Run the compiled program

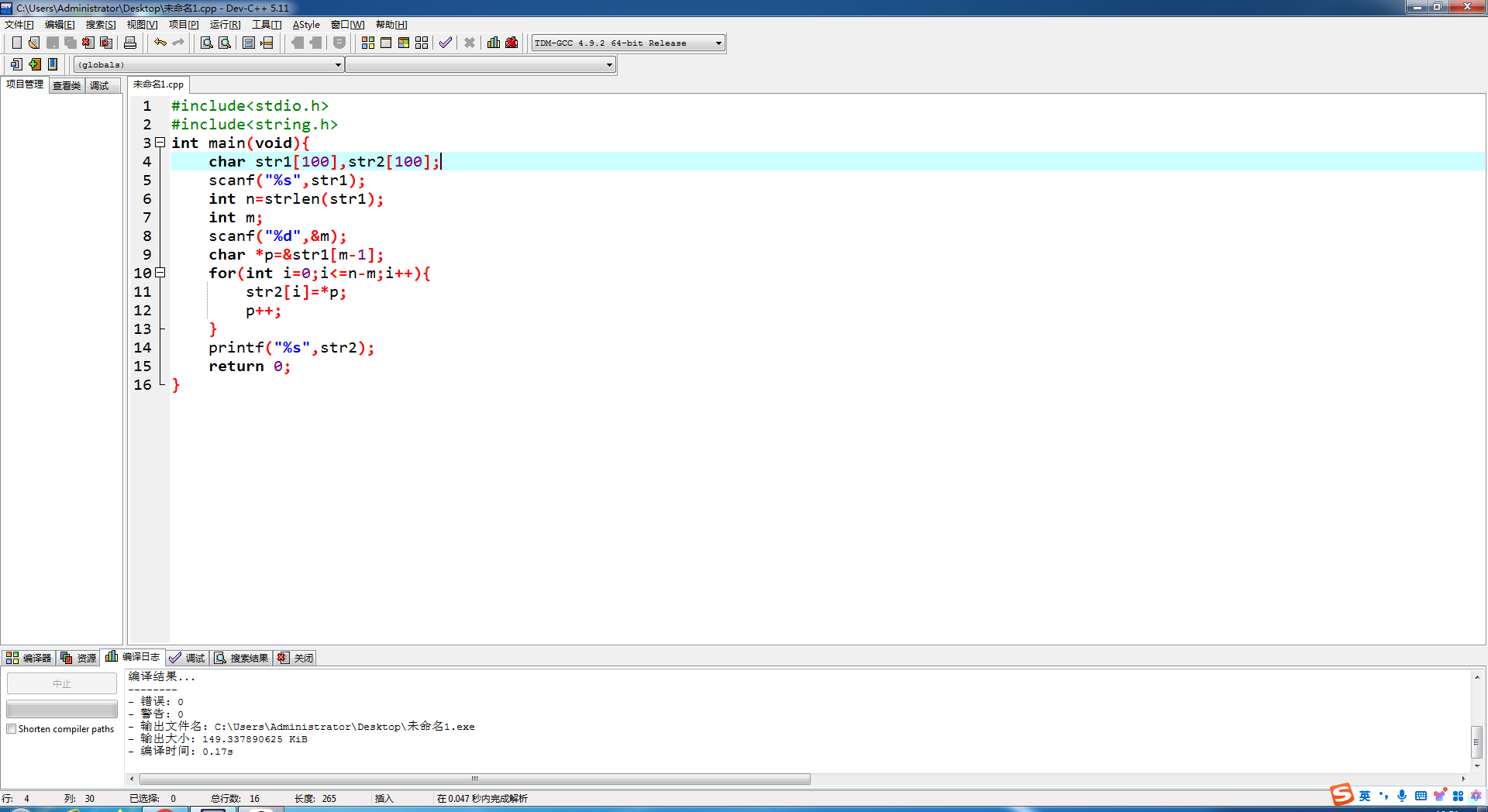pyautogui.click(x=386, y=43)
